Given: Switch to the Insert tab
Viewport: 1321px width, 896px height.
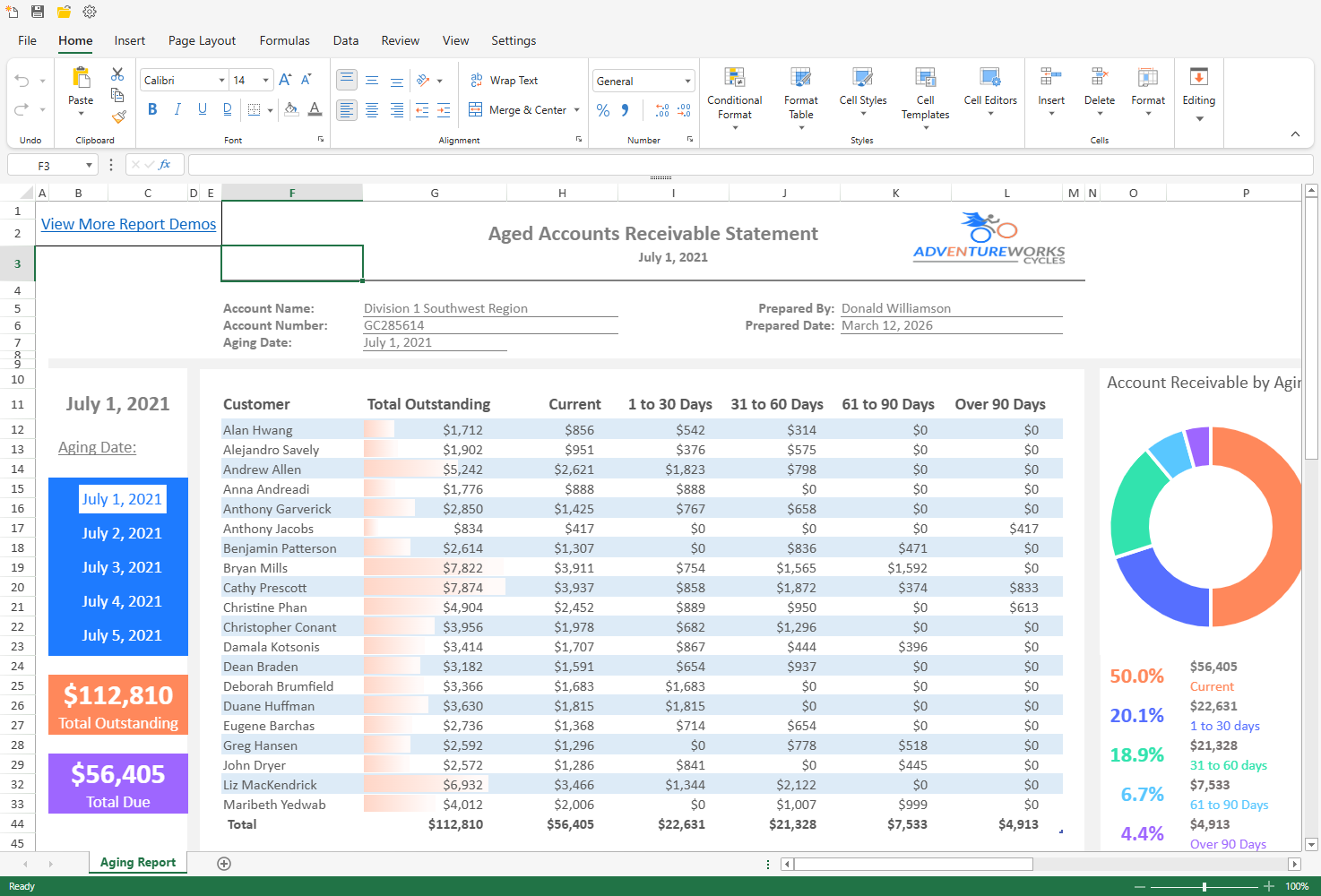Looking at the screenshot, I should [x=130, y=40].
